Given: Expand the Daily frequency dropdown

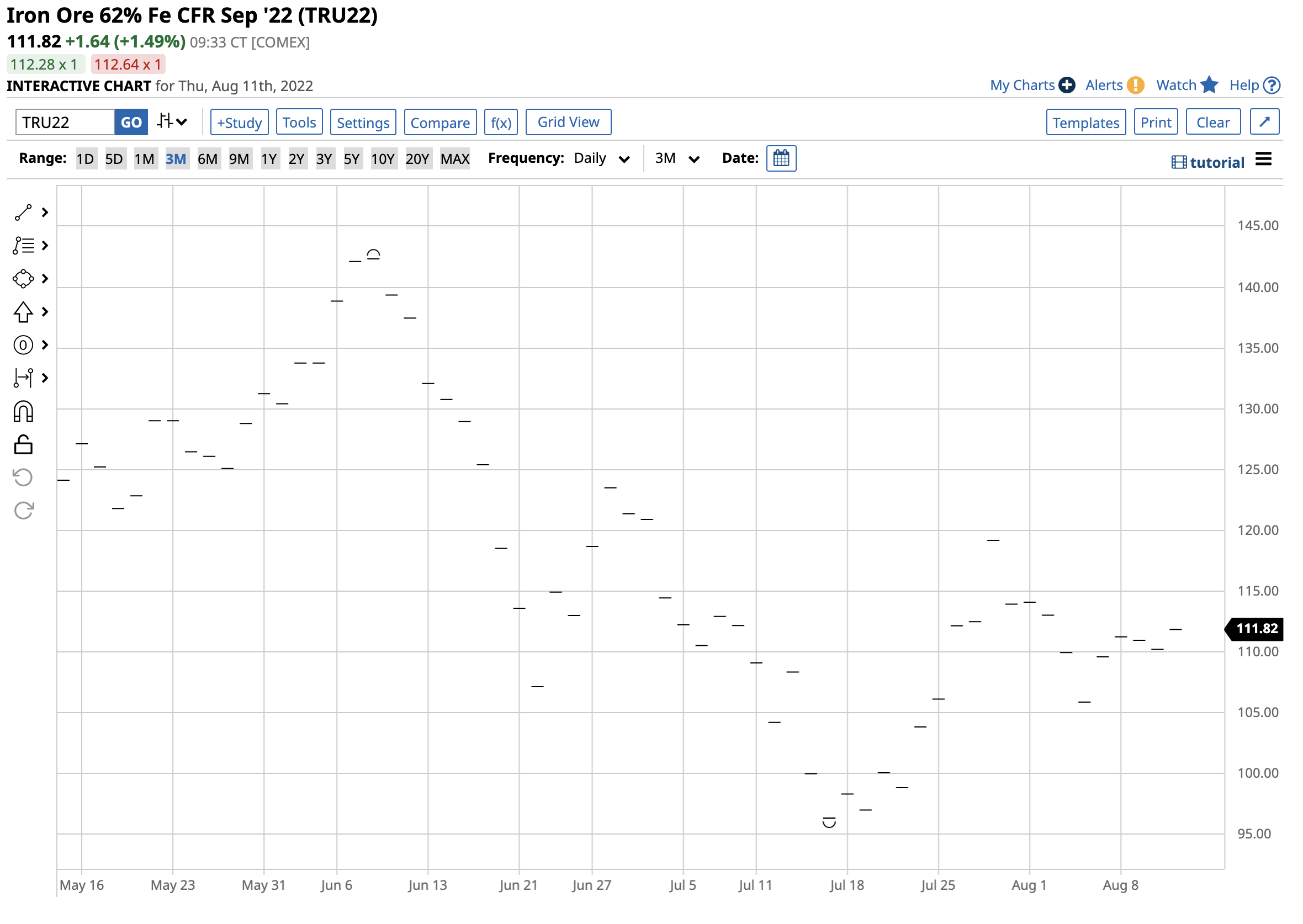Looking at the screenshot, I should pos(601,159).
